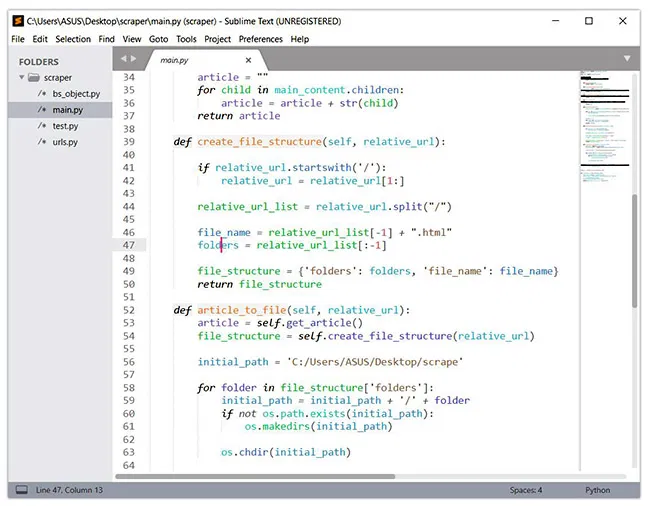Select urls.py in the folder tree
This screenshot has height=506, width=650.
pyautogui.click(x=65, y=142)
